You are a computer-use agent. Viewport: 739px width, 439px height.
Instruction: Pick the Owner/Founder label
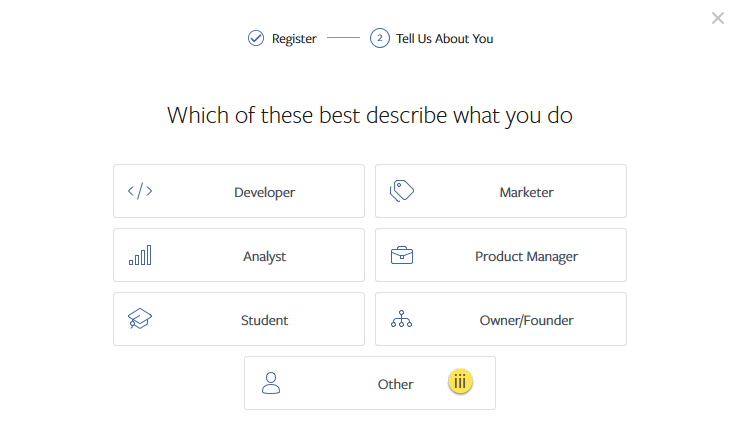click(x=526, y=320)
